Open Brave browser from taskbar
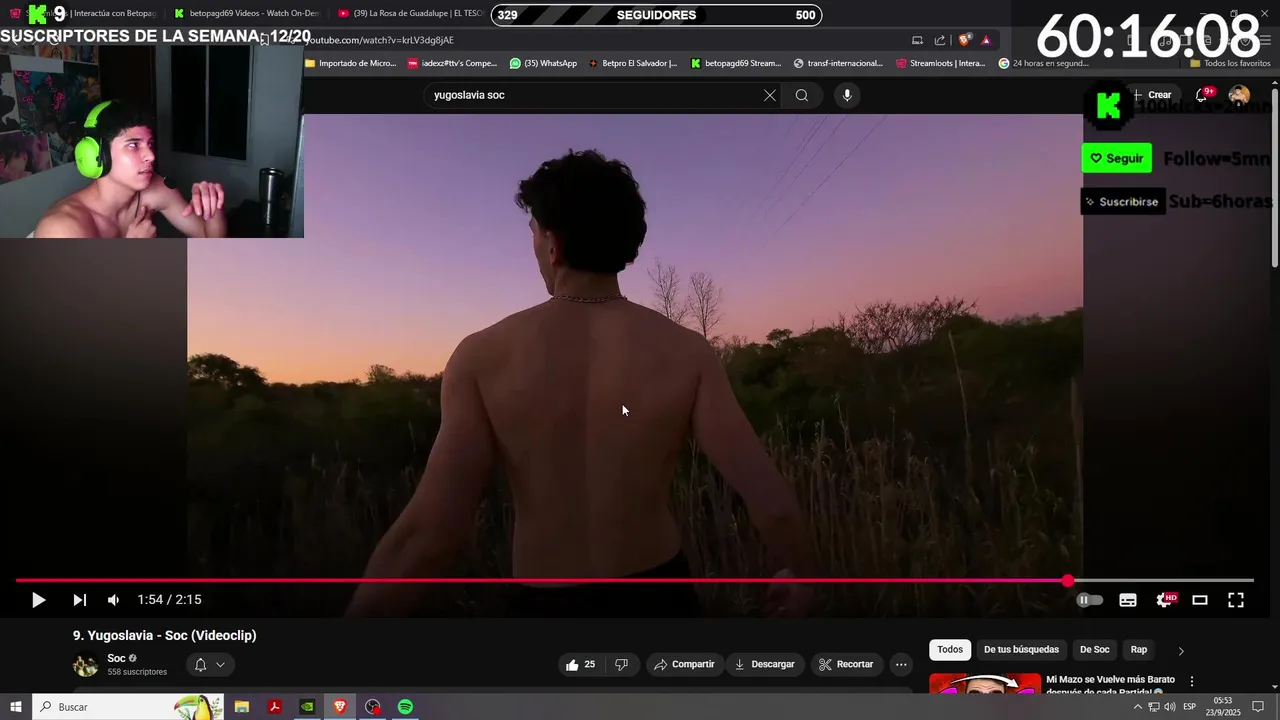The image size is (1280, 720). click(340, 707)
